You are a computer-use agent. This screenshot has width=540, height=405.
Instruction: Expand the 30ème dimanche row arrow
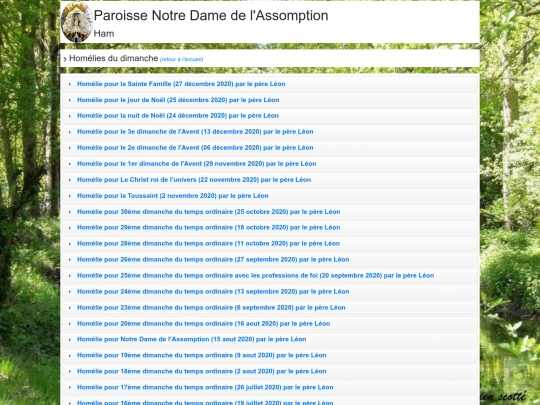[70, 212]
